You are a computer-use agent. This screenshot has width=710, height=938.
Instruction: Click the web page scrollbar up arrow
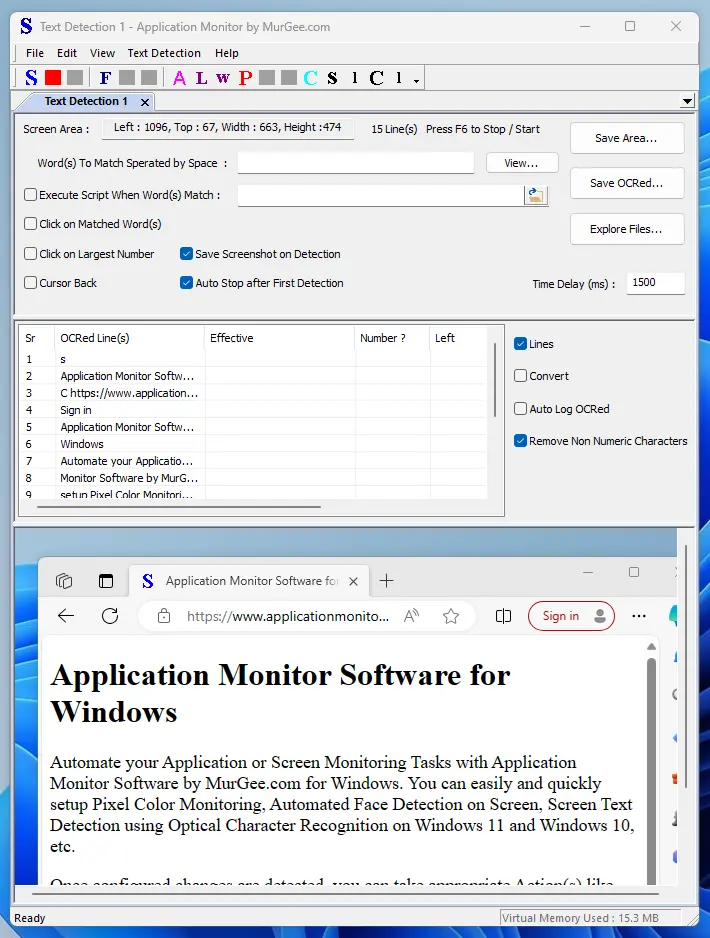coord(651,647)
